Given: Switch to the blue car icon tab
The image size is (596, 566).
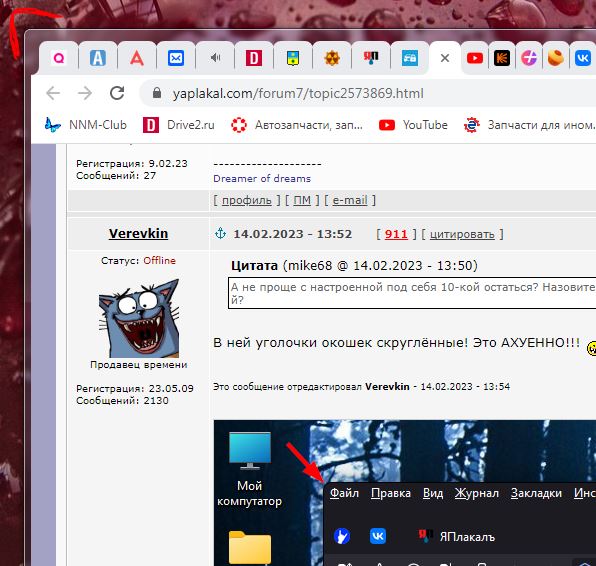Looking at the screenshot, I should coord(410,58).
